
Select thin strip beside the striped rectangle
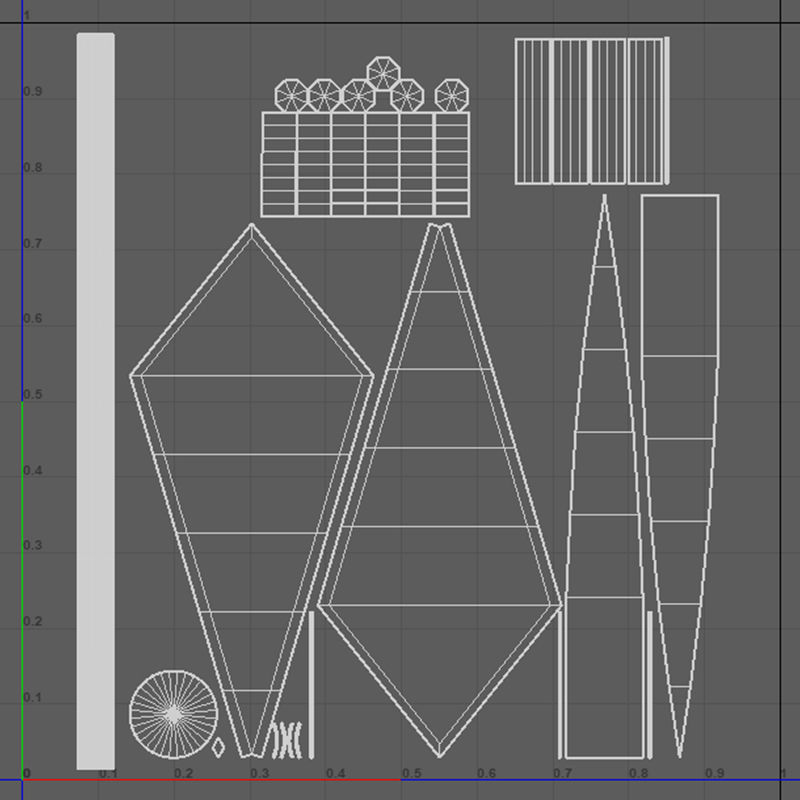click(x=667, y=111)
